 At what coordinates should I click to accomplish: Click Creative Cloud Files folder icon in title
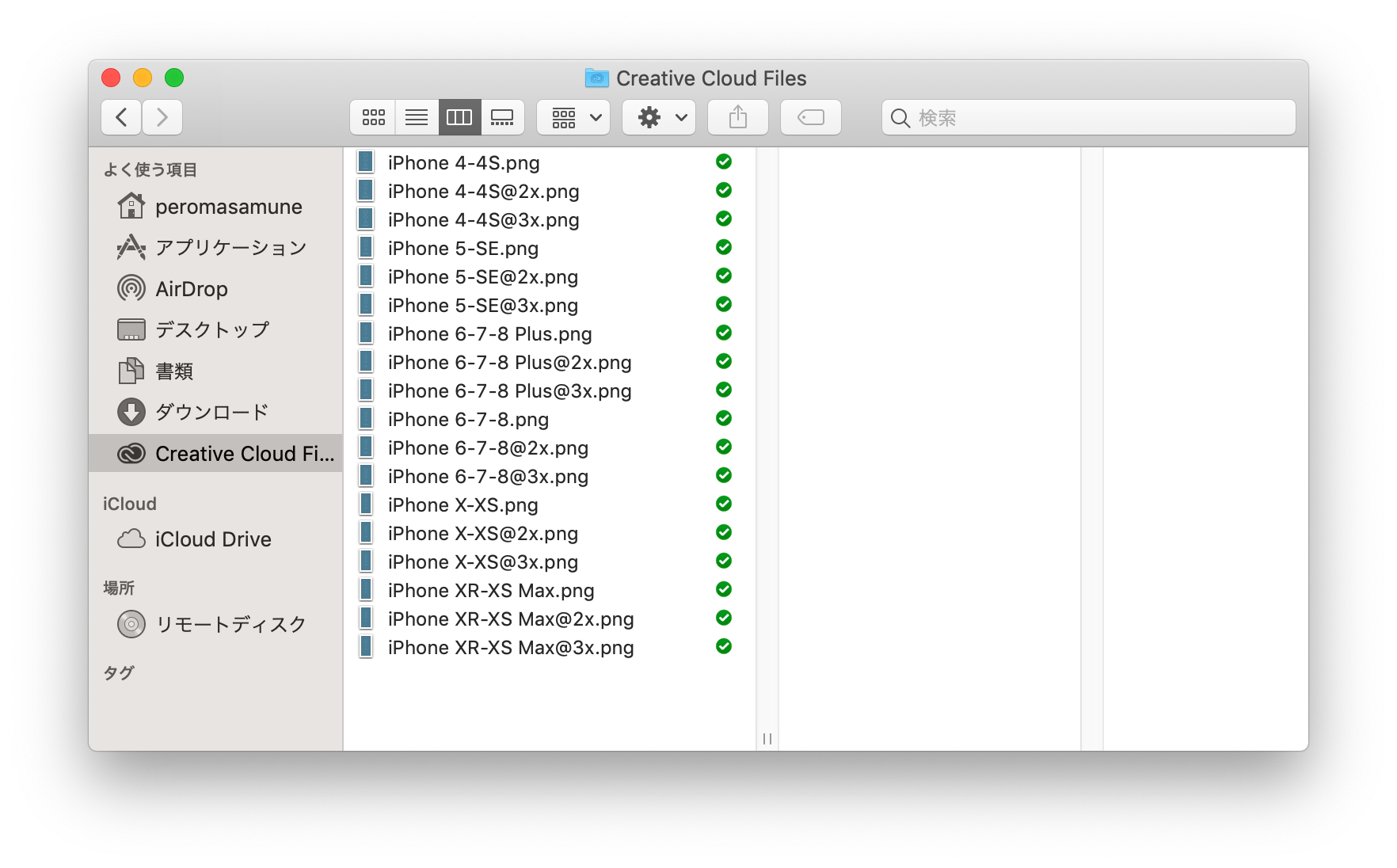click(x=597, y=78)
